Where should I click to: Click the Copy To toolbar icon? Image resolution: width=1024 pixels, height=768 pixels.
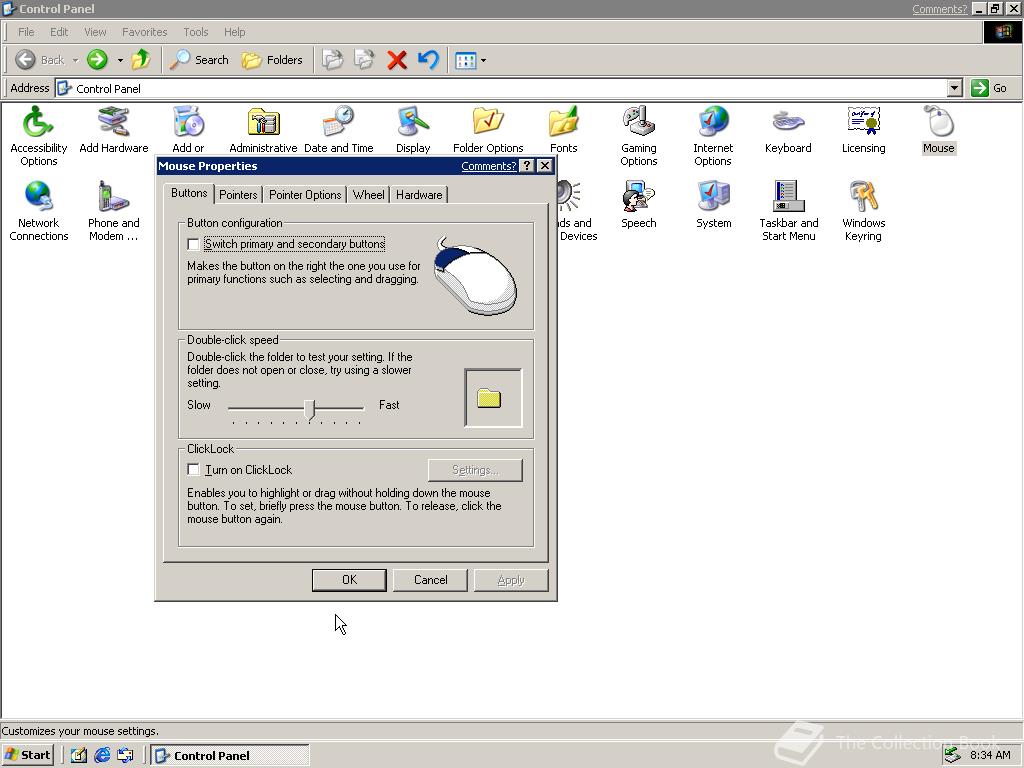(364, 60)
